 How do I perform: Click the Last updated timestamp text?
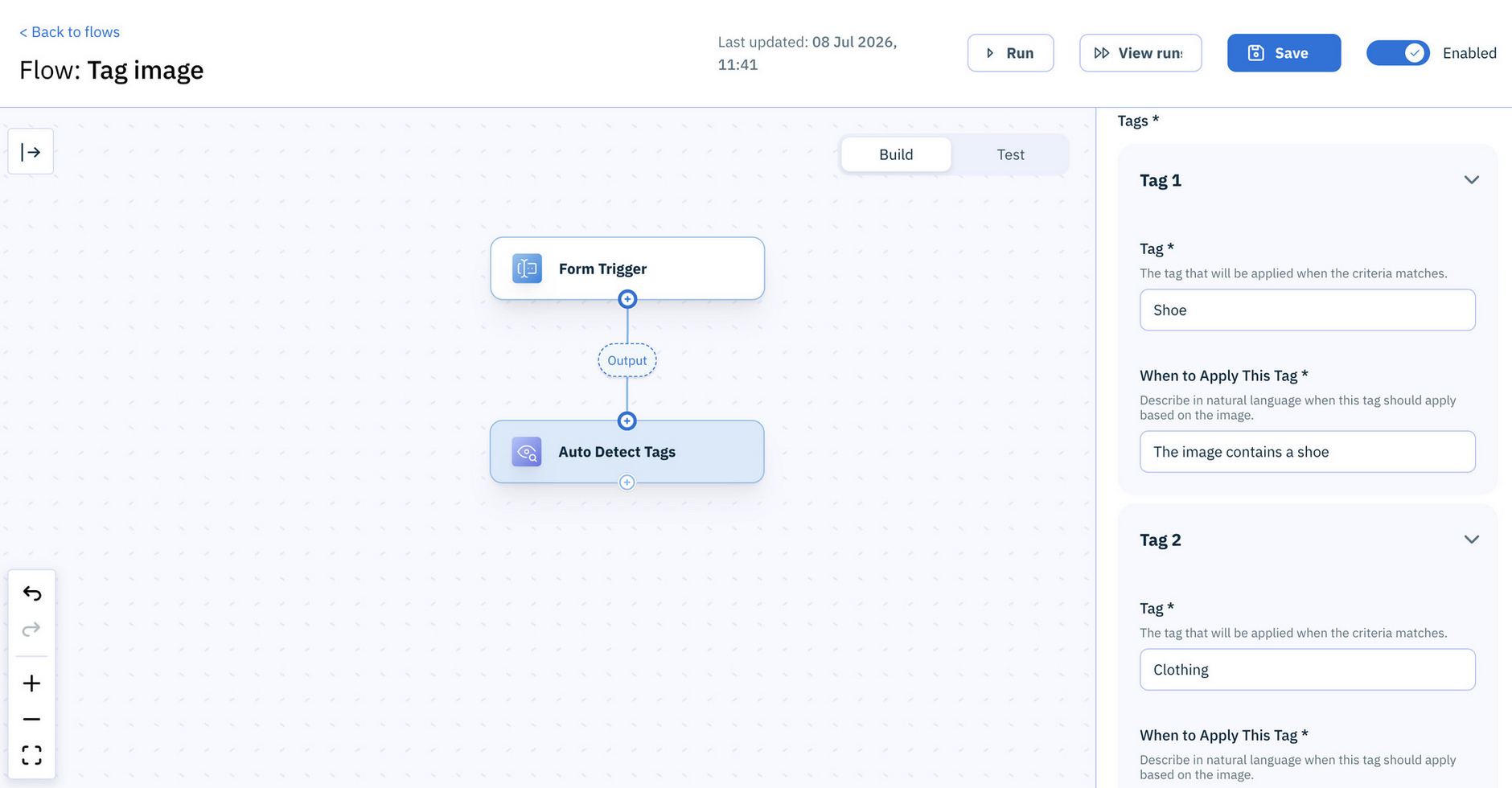[807, 53]
